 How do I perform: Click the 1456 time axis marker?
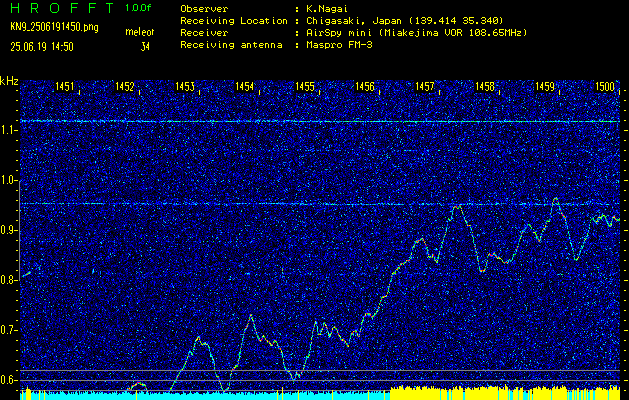pyautogui.click(x=365, y=86)
